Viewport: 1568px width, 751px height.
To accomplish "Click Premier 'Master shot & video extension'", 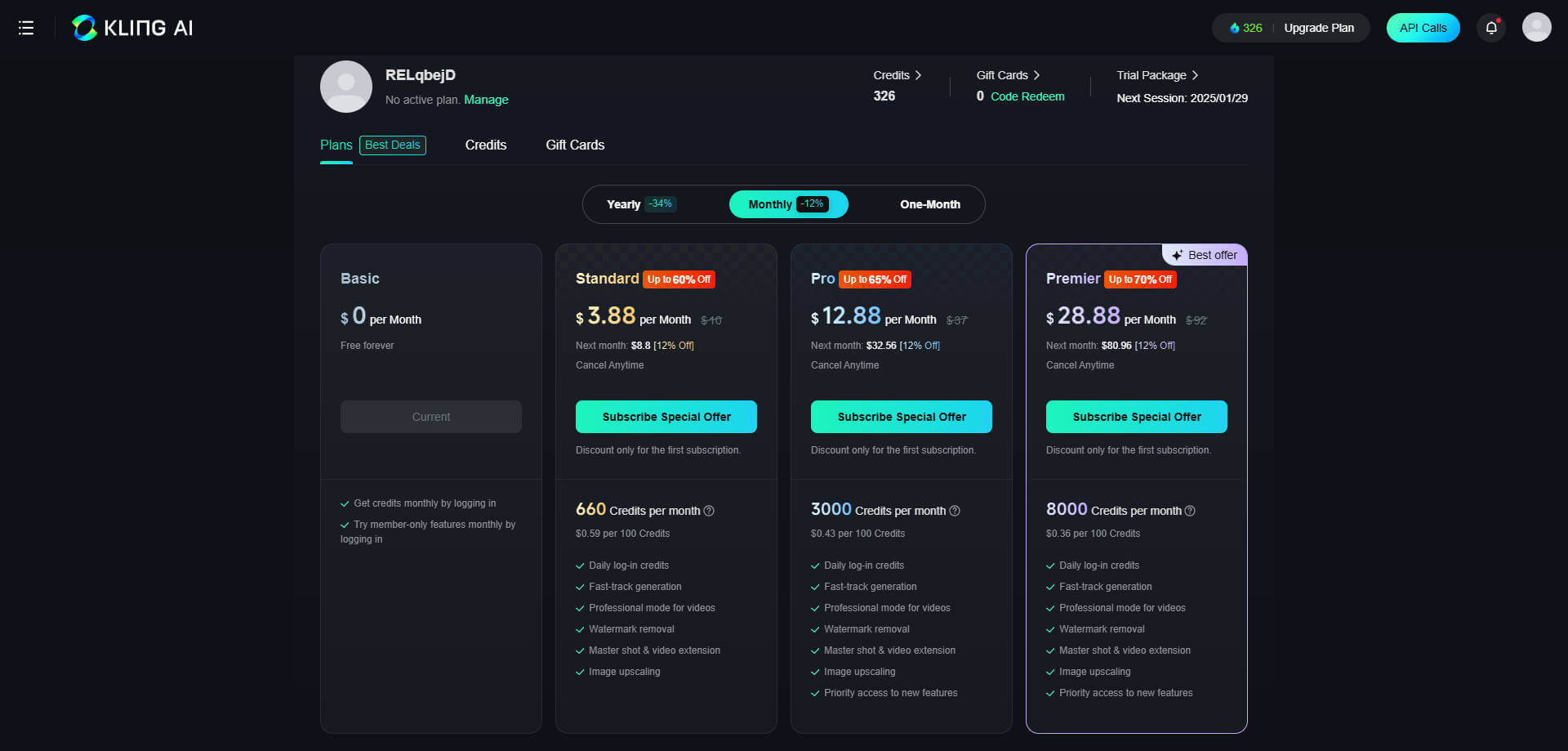I will pos(1125,650).
